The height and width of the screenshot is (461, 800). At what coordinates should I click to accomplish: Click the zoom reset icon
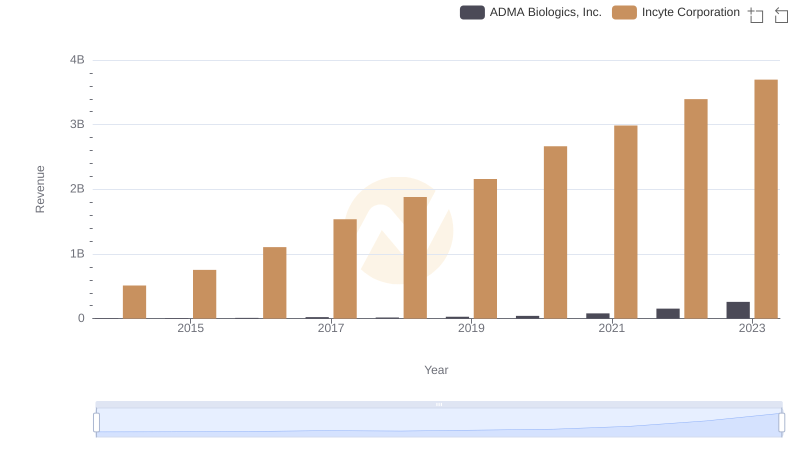781,15
